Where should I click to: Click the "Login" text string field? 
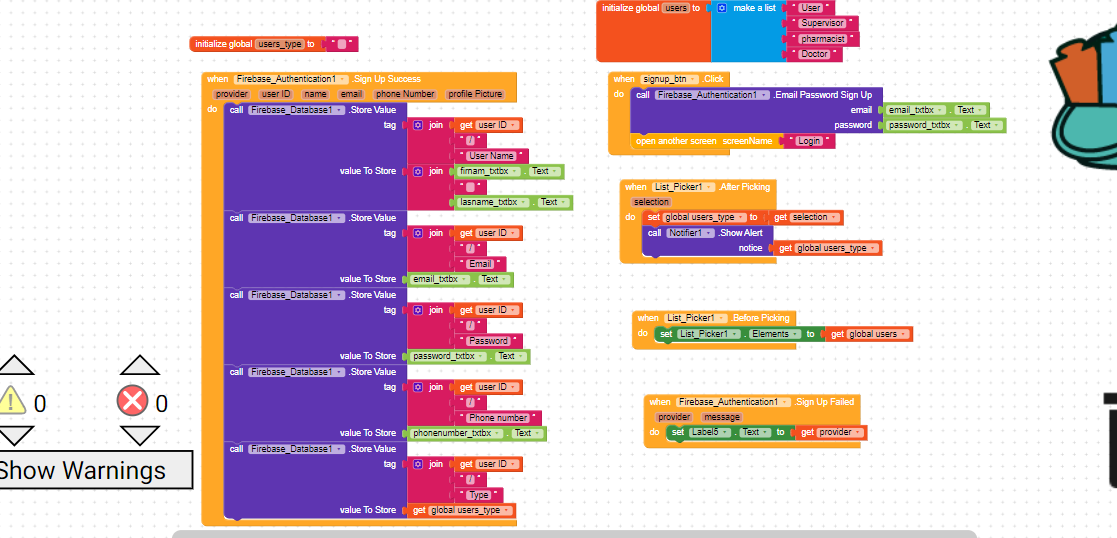click(808, 142)
